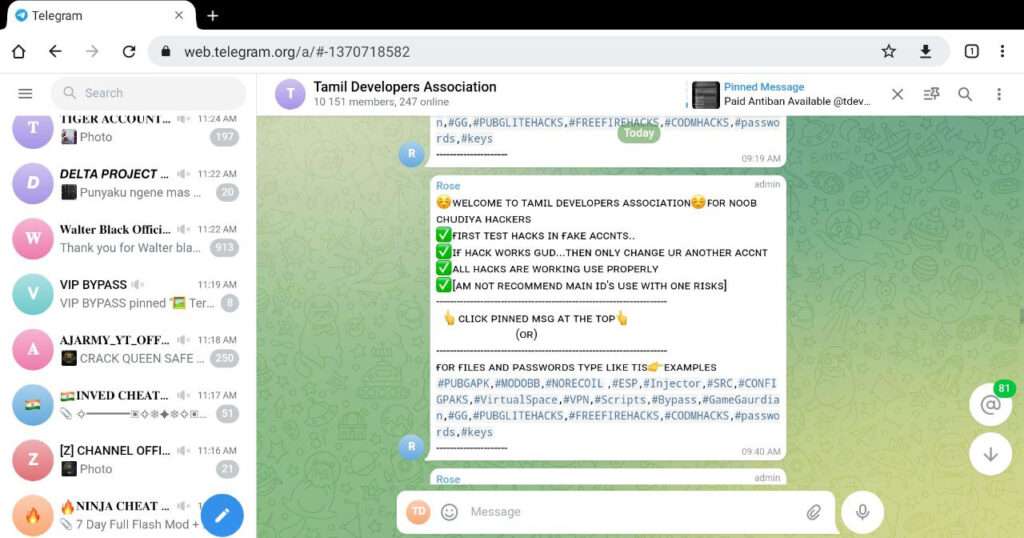Open browser downloads icon
The height and width of the screenshot is (538, 1024).
(x=925, y=52)
